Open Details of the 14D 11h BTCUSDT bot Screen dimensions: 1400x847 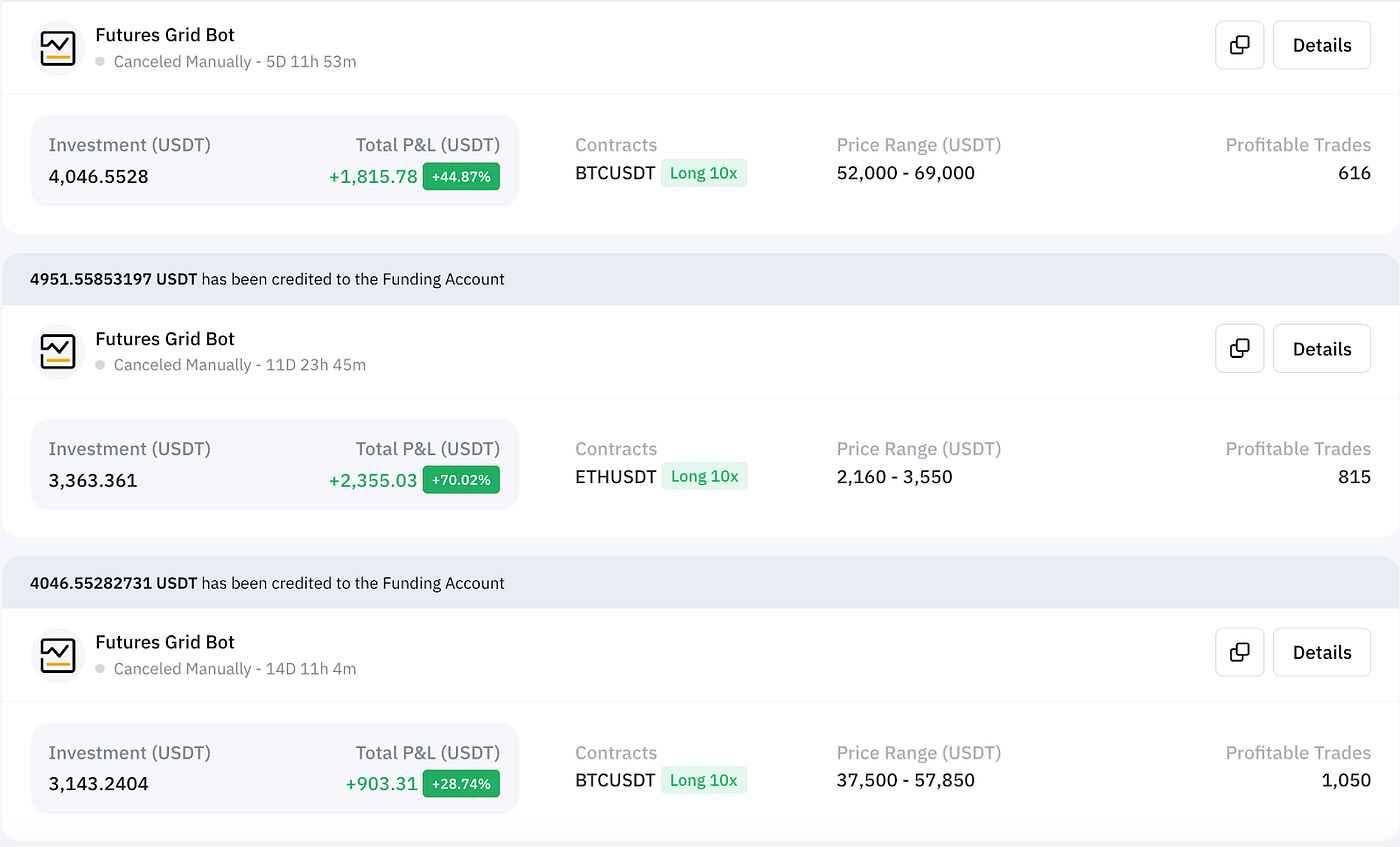1321,651
